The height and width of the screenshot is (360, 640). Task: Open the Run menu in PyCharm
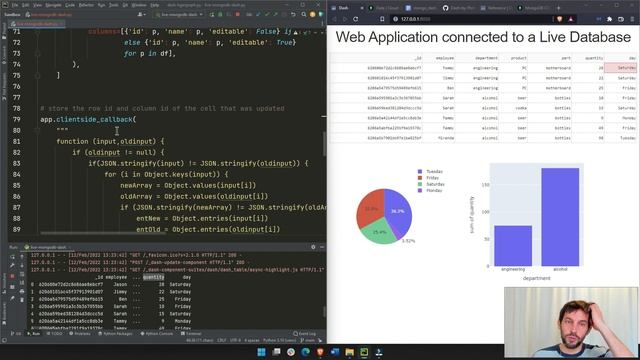point(101,5)
